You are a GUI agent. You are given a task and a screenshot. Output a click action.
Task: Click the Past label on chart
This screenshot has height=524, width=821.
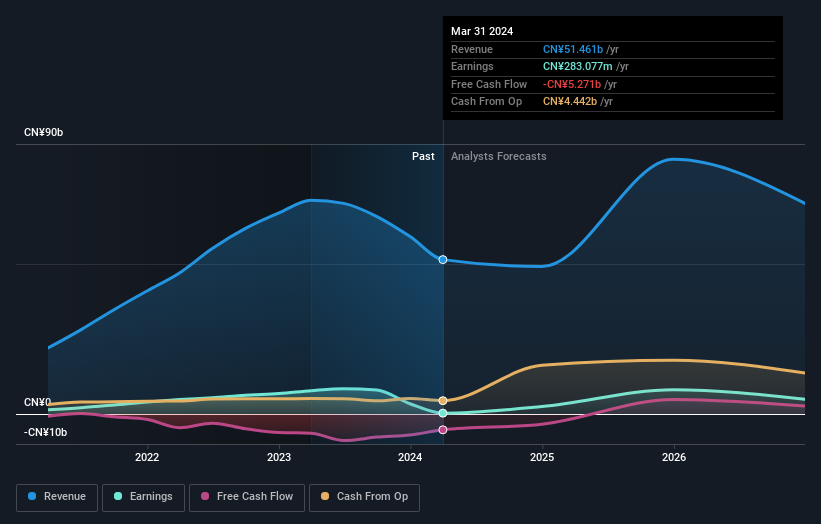coord(423,157)
